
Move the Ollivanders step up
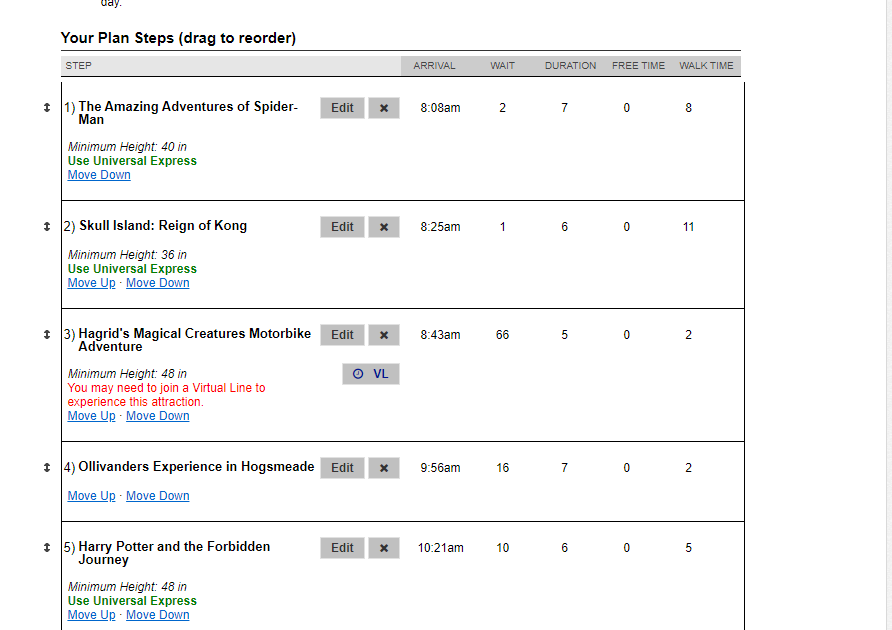pos(92,496)
